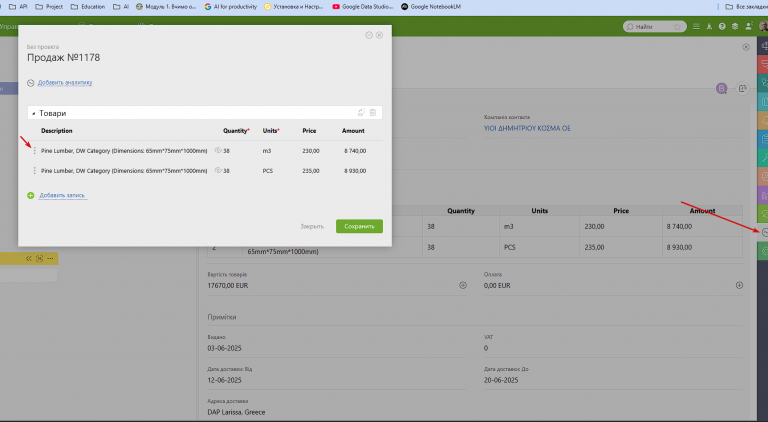
Task: Collapse the Товари section
Action: click(33, 114)
